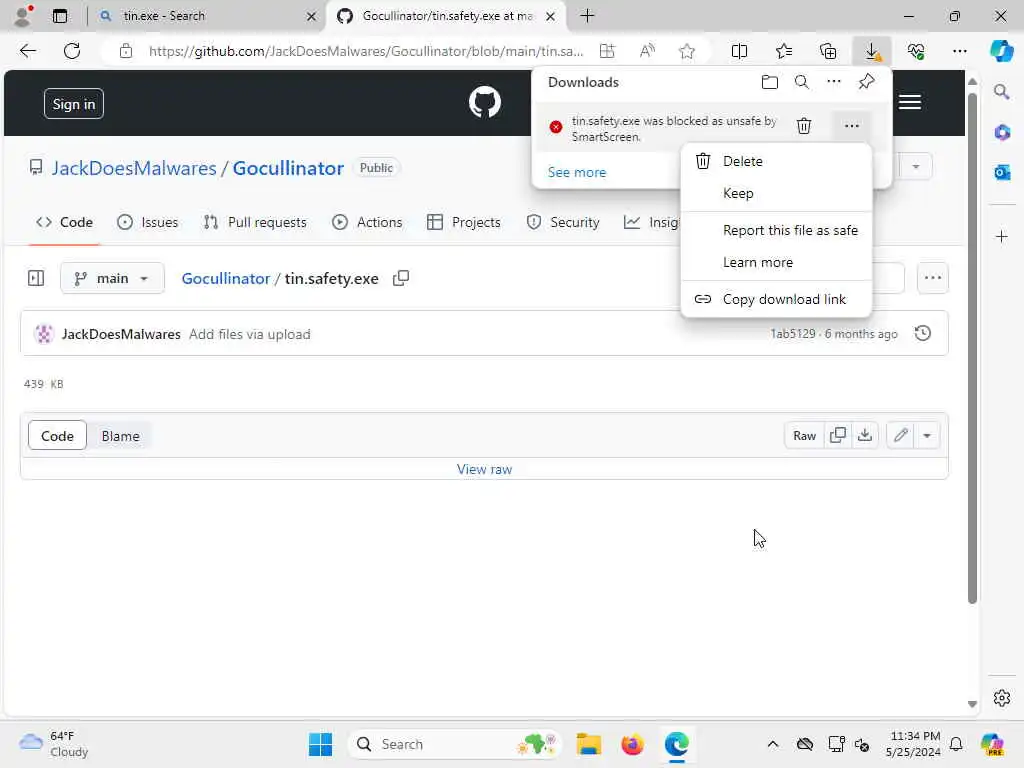
Task: Open the downloads folder icon
Action: [769, 82]
